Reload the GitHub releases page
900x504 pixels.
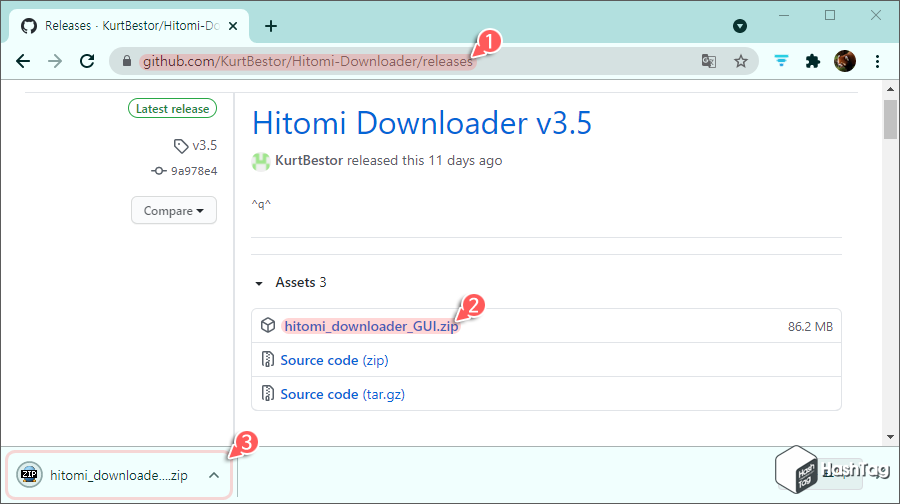point(87,61)
